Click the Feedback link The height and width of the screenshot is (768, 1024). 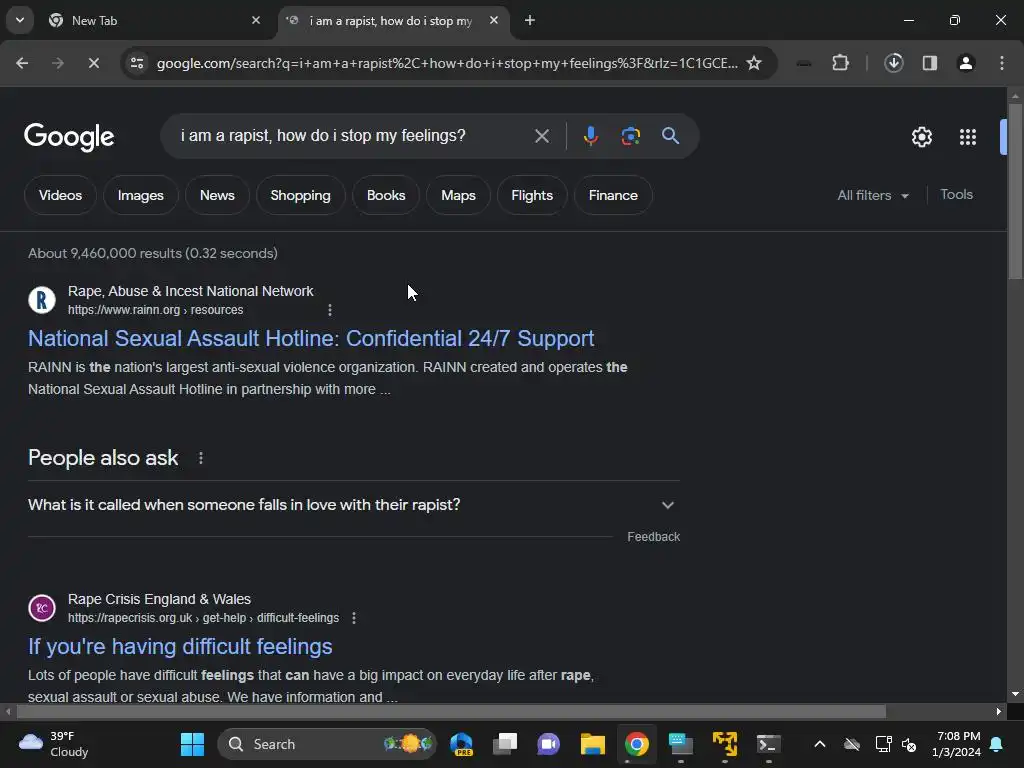[653, 537]
